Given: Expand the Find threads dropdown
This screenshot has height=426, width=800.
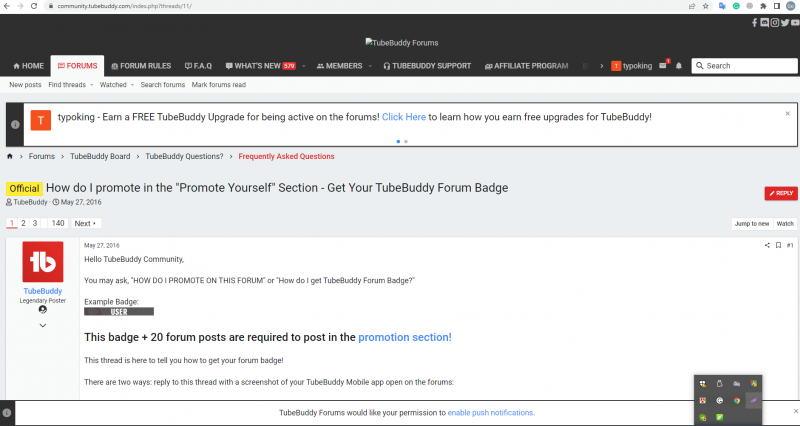Looking at the screenshot, I should (x=69, y=85).
